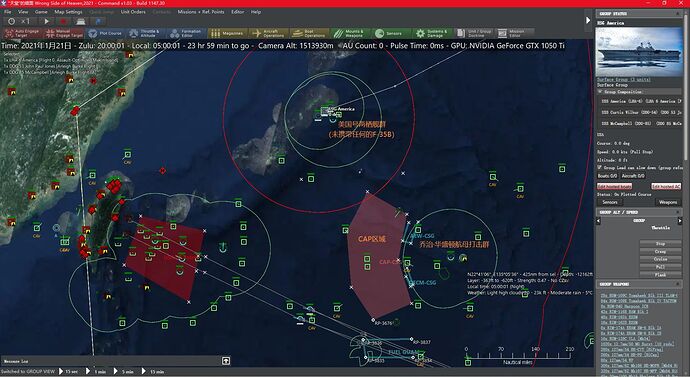
Task: Toggle the Group Lead can slow down checkbox
Action: [x=599, y=167]
